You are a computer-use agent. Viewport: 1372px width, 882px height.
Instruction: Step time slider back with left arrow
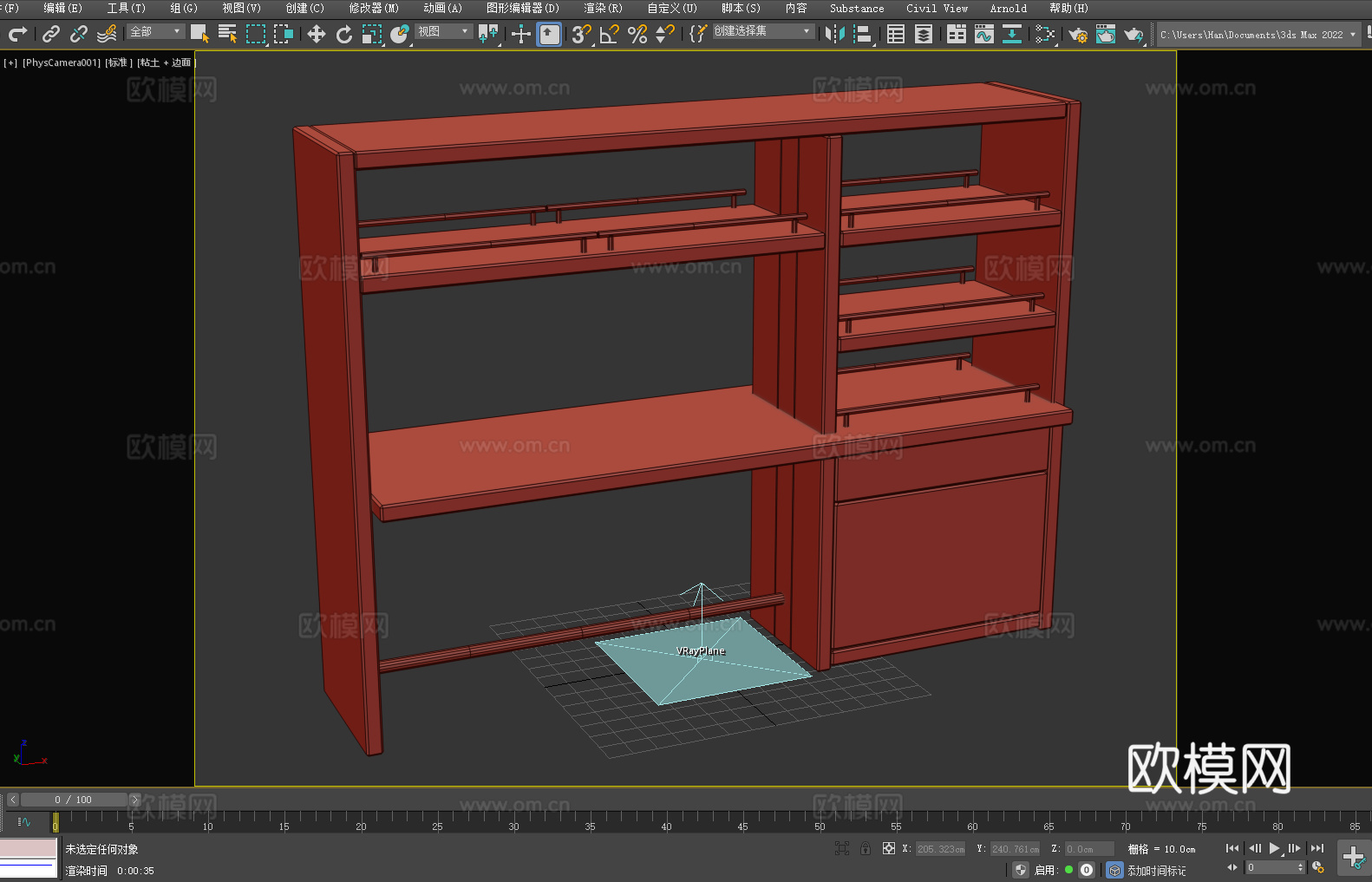tap(13, 800)
